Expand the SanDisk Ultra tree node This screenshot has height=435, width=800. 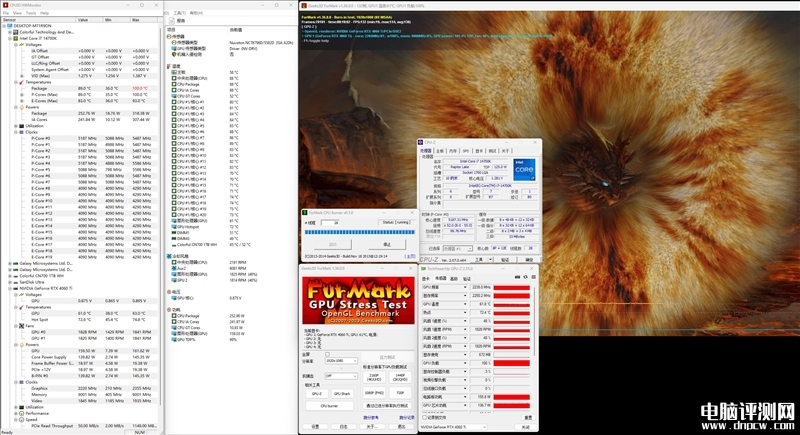[x=10, y=282]
